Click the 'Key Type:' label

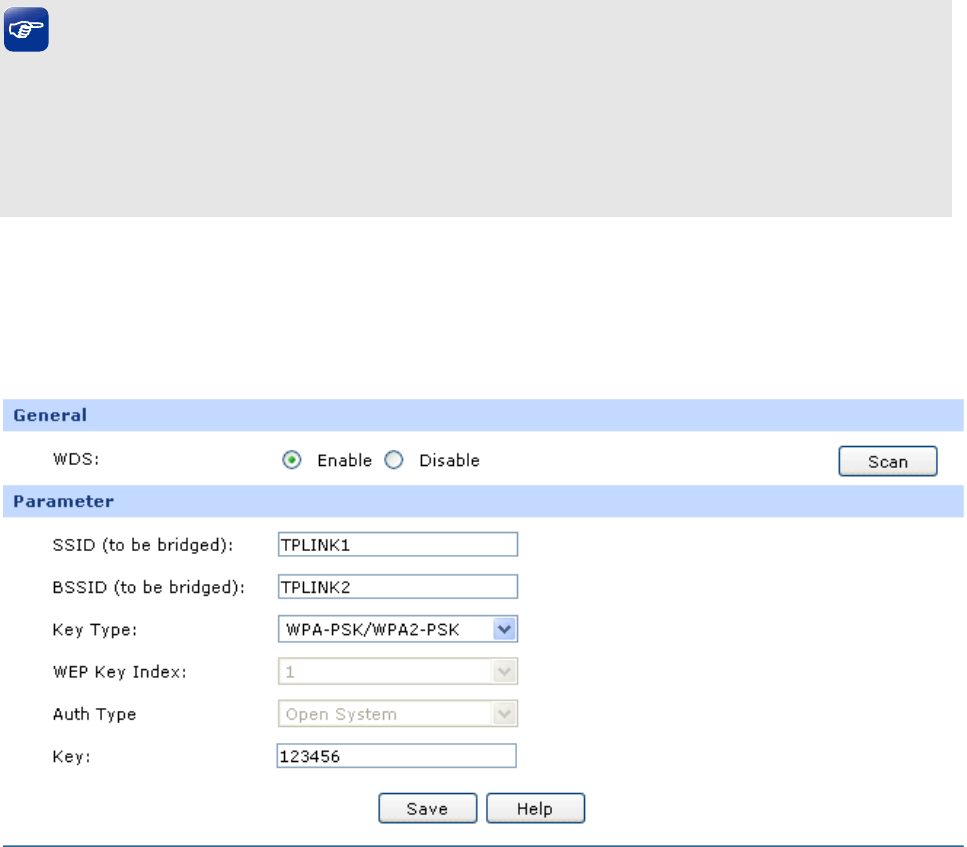(x=95, y=630)
